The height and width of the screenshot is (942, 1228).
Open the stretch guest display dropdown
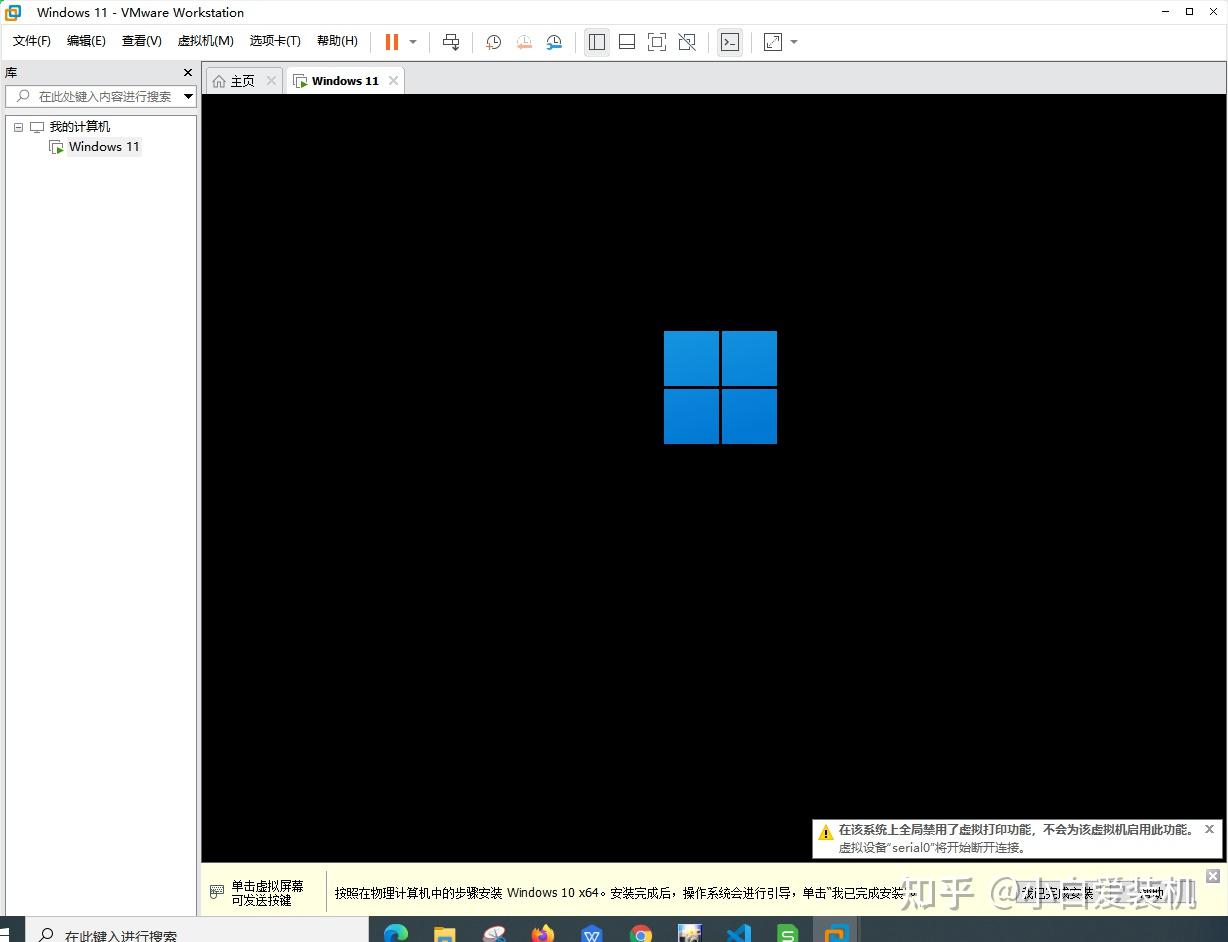pyautogui.click(x=795, y=41)
